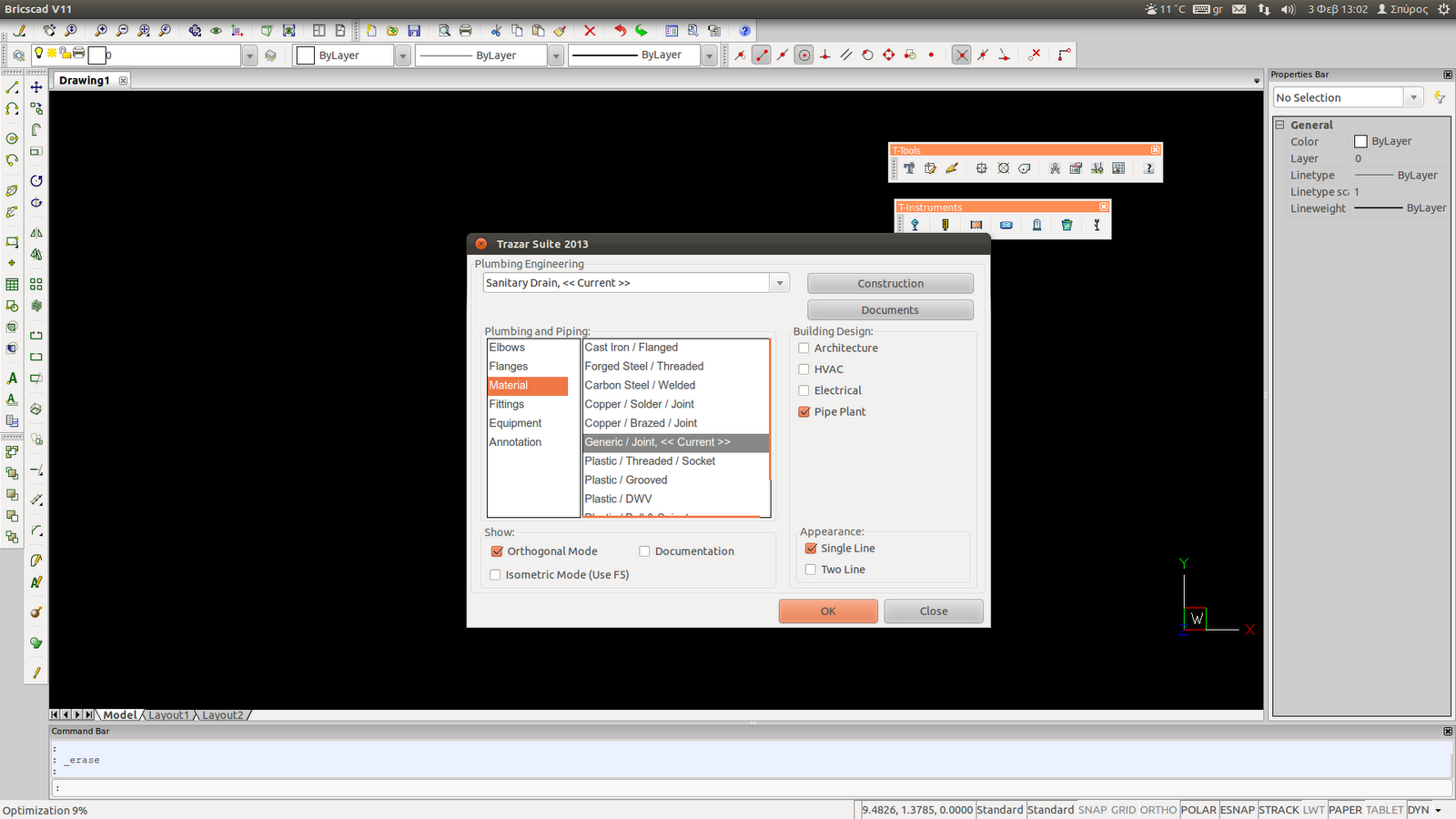This screenshot has height=819, width=1456.
Task: Open the linetype ByLayer dropdown
Action: [x=556, y=55]
